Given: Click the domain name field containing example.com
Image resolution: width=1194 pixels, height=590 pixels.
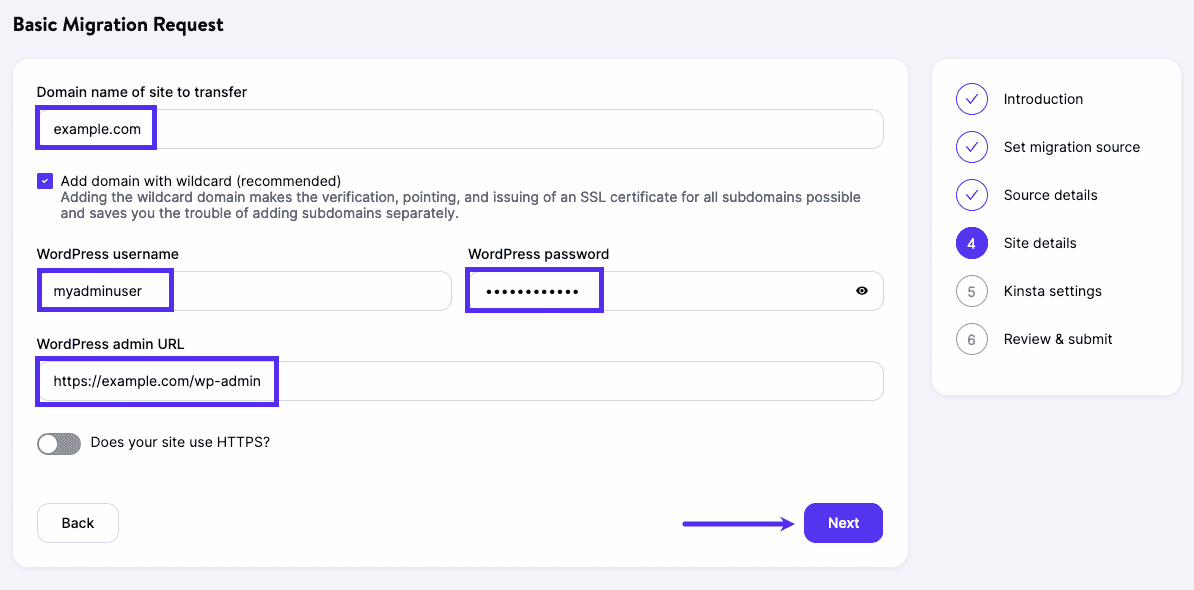Looking at the screenshot, I should [x=96, y=128].
